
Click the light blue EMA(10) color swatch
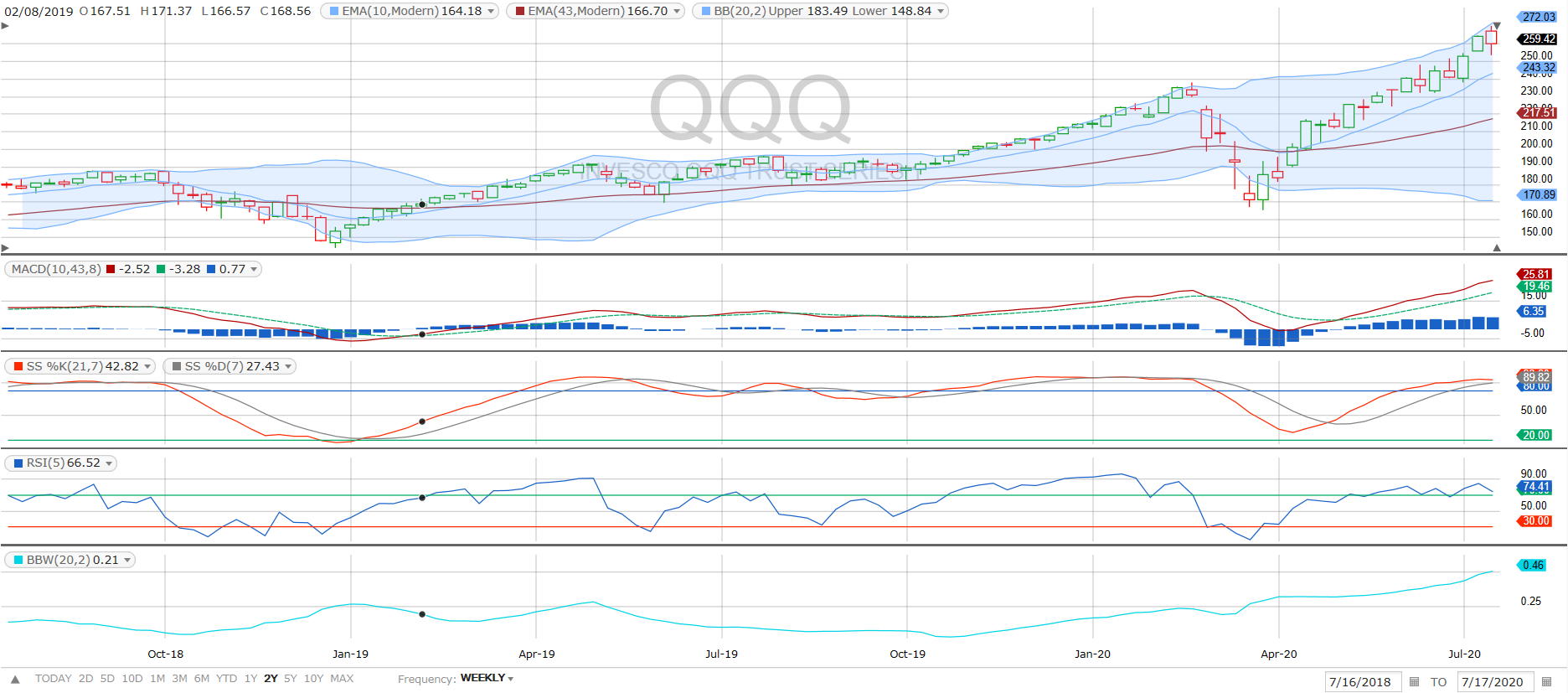334,11
